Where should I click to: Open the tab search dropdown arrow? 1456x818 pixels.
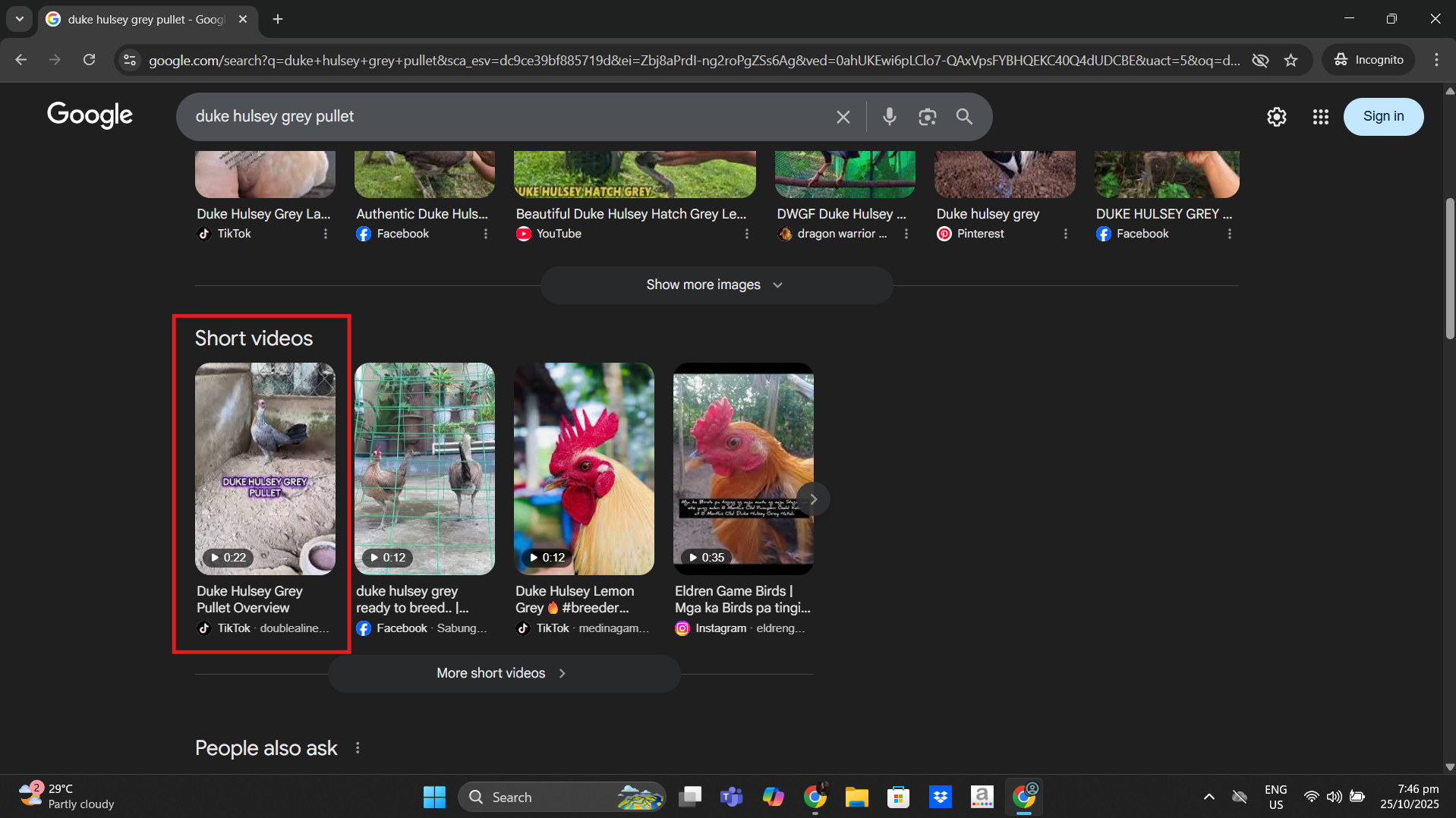(20, 19)
